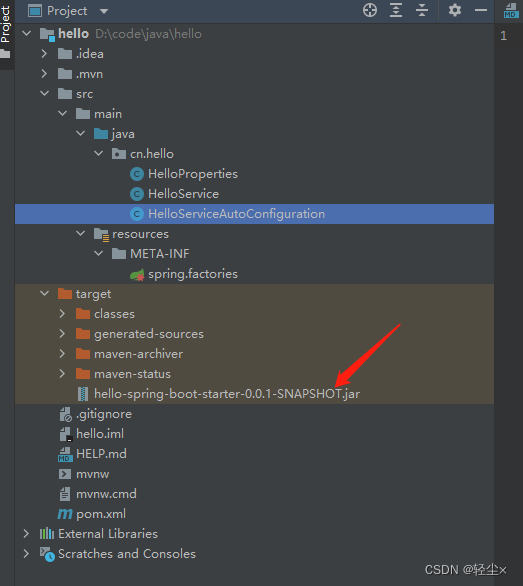The width and height of the screenshot is (523, 586).
Task: Select the mvnw file name
Action: (x=93, y=474)
